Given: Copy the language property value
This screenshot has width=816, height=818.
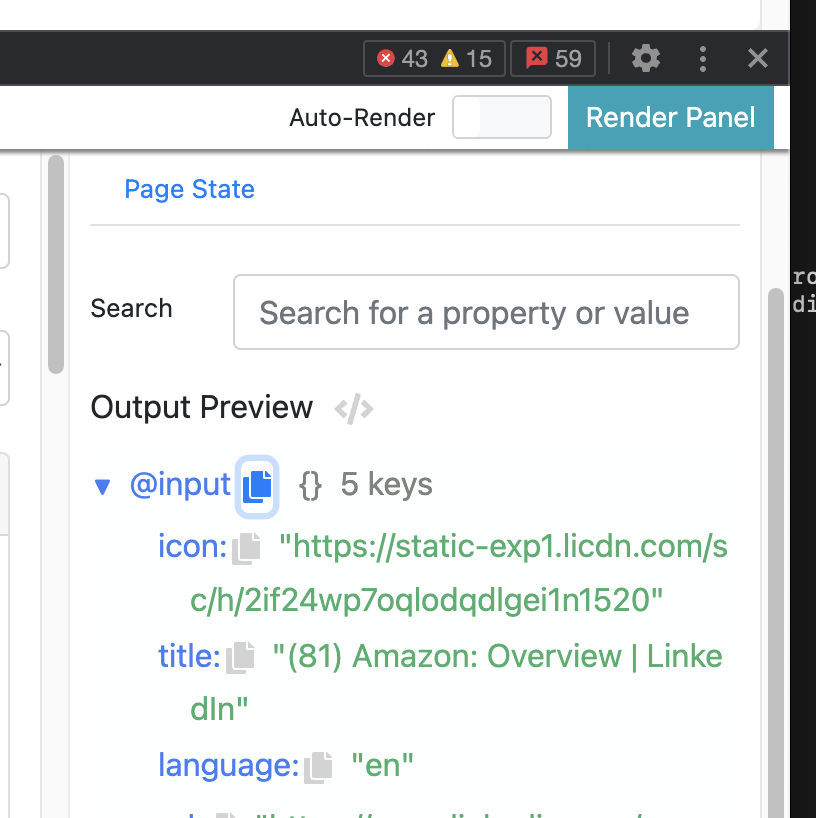Looking at the screenshot, I should tap(318, 767).
